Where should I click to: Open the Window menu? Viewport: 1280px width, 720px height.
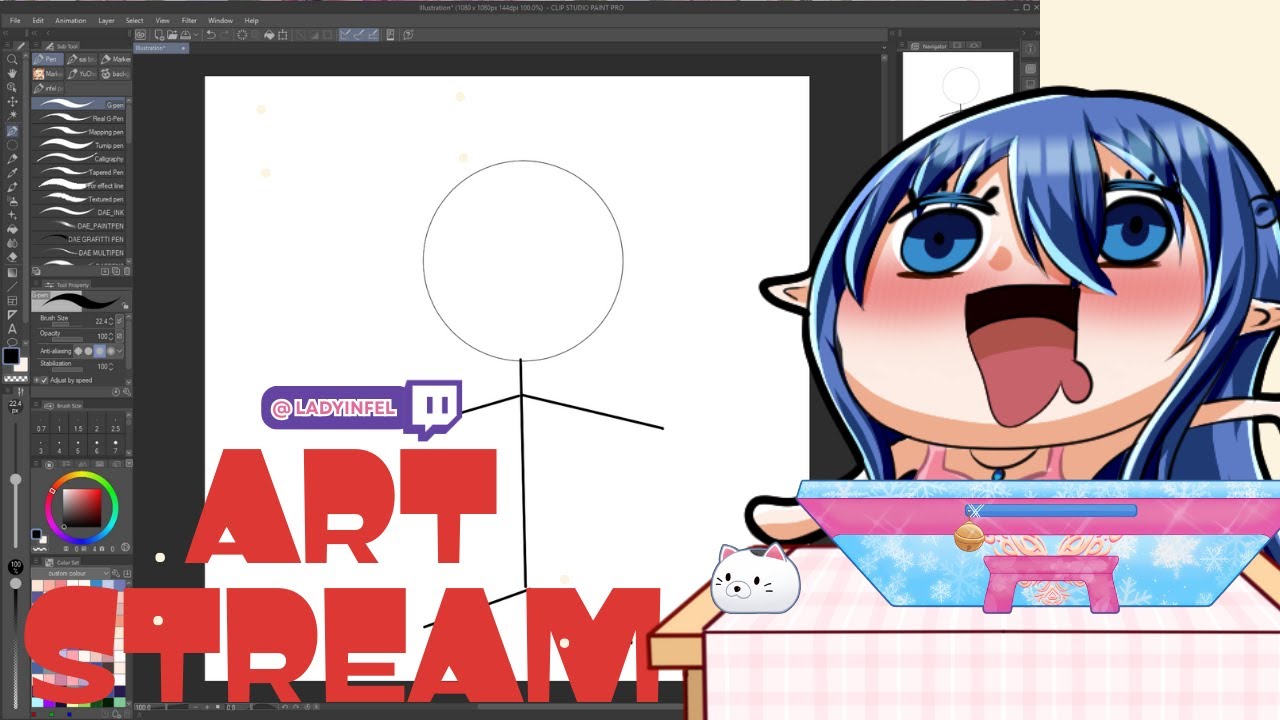[x=220, y=20]
